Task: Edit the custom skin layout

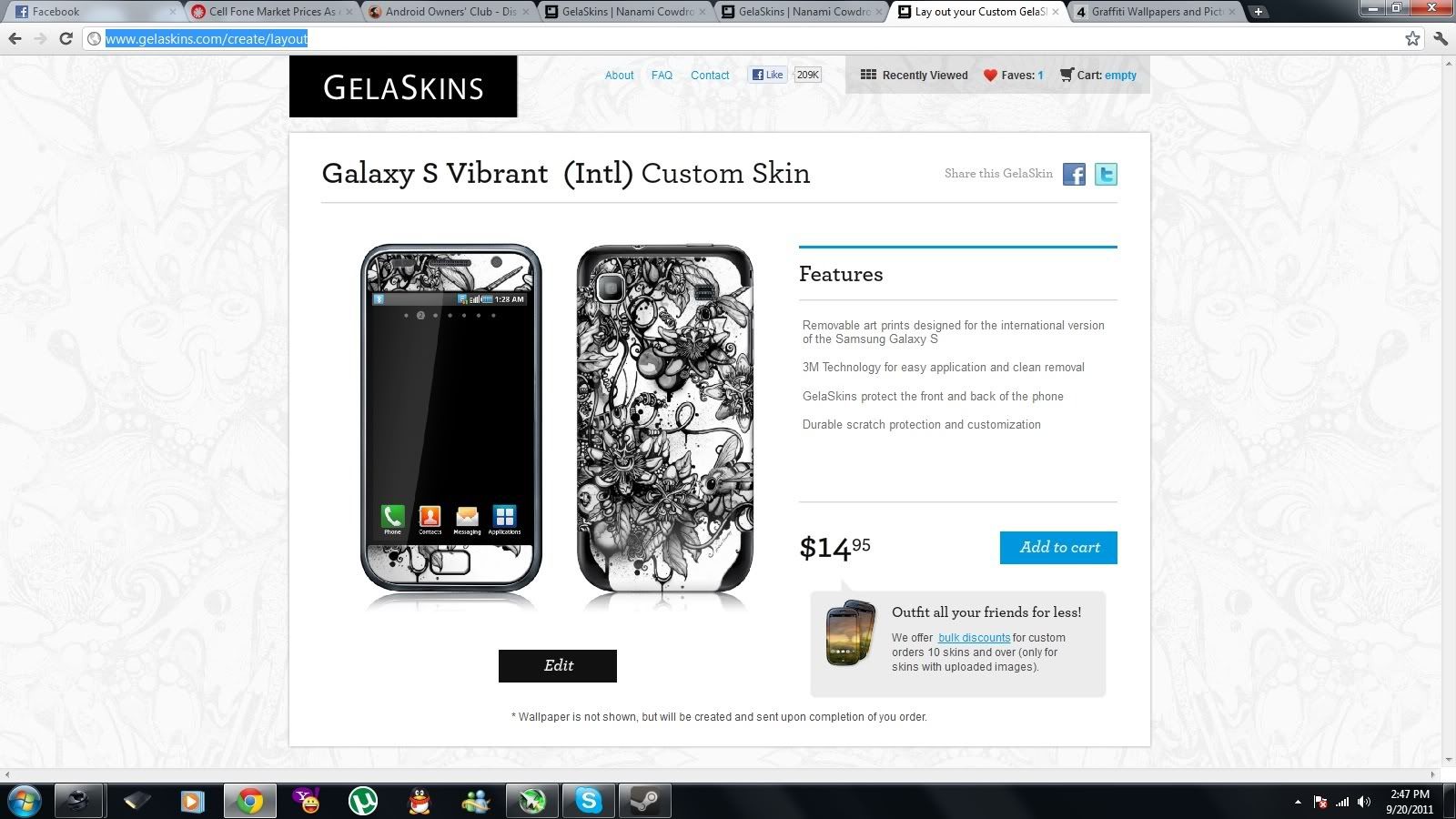Action: 558,666
